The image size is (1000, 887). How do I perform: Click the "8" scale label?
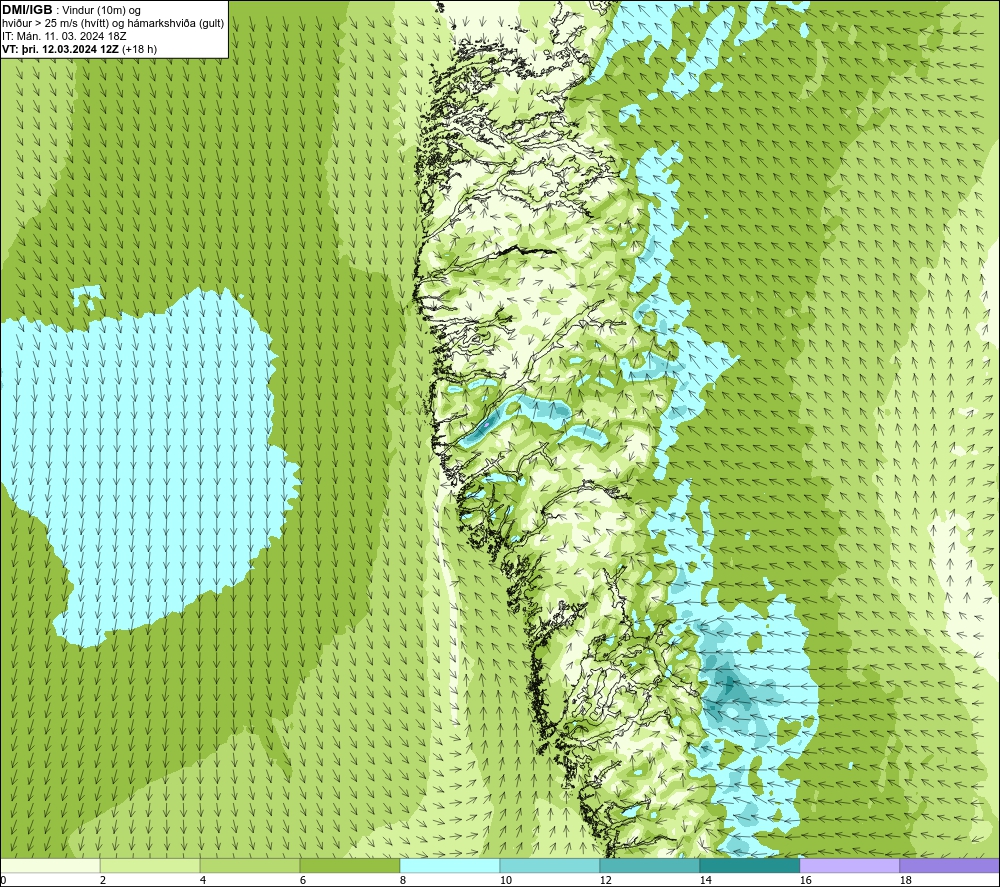tap(403, 881)
